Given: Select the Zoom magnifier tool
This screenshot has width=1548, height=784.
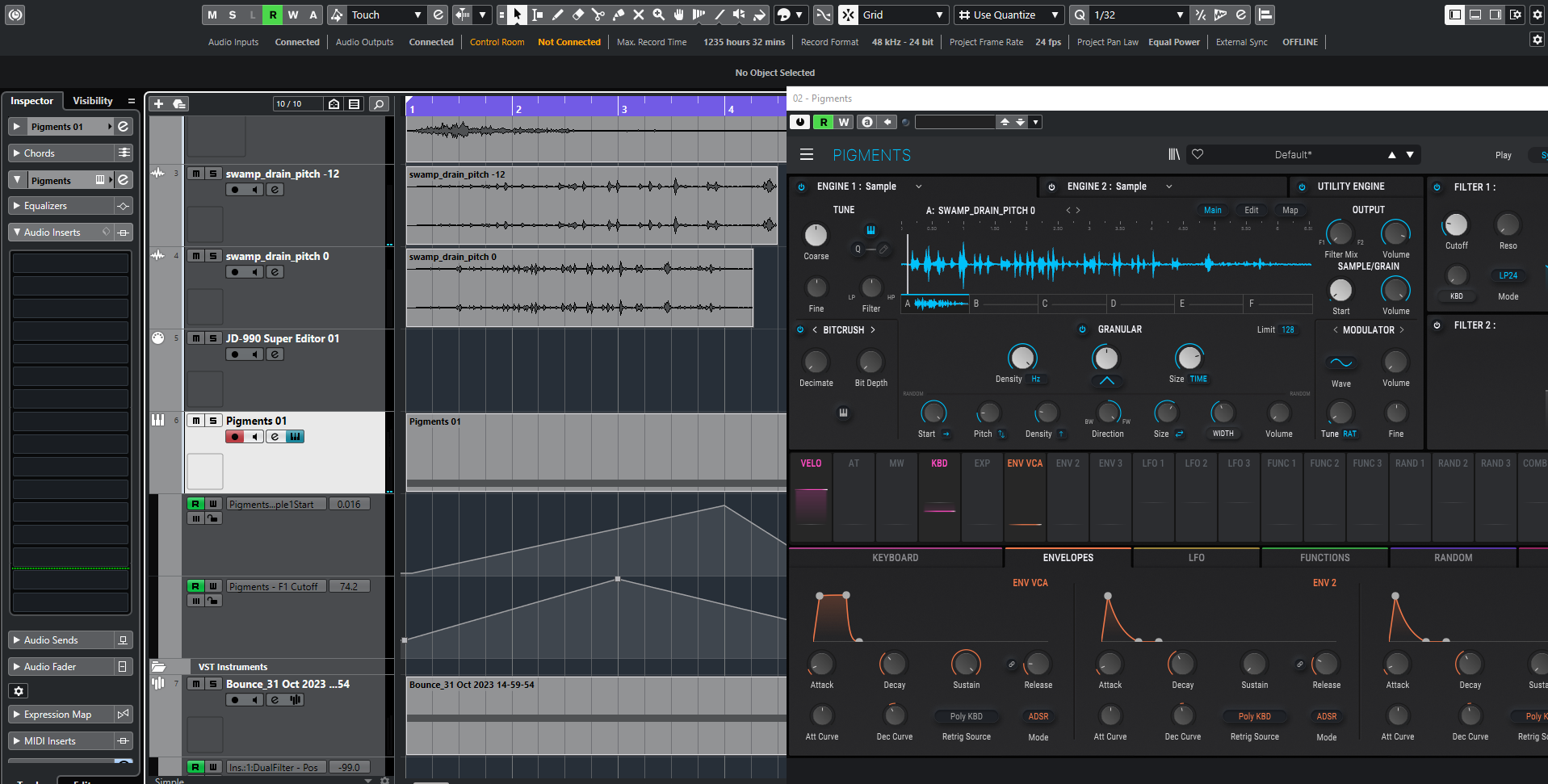Looking at the screenshot, I should (659, 15).
